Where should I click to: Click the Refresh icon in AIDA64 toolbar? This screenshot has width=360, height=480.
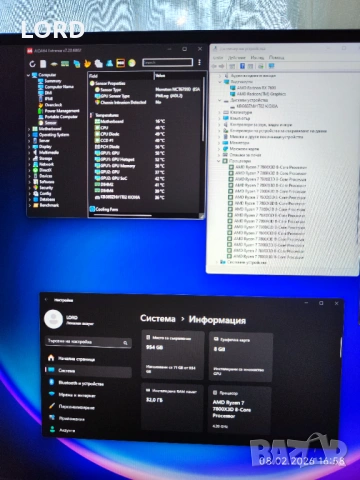tap(32, 64)
